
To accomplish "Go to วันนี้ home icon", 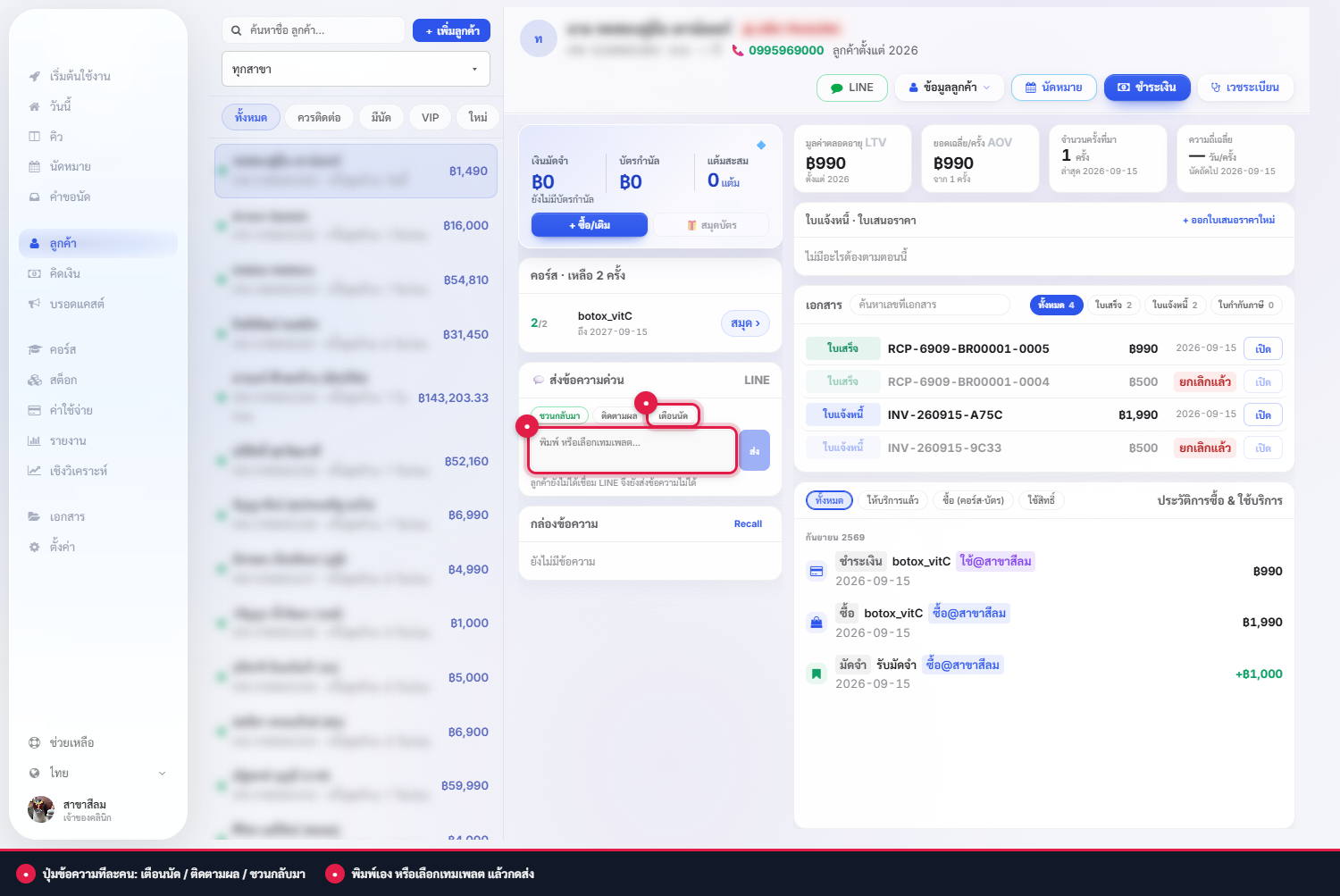I will click(34, 106).
